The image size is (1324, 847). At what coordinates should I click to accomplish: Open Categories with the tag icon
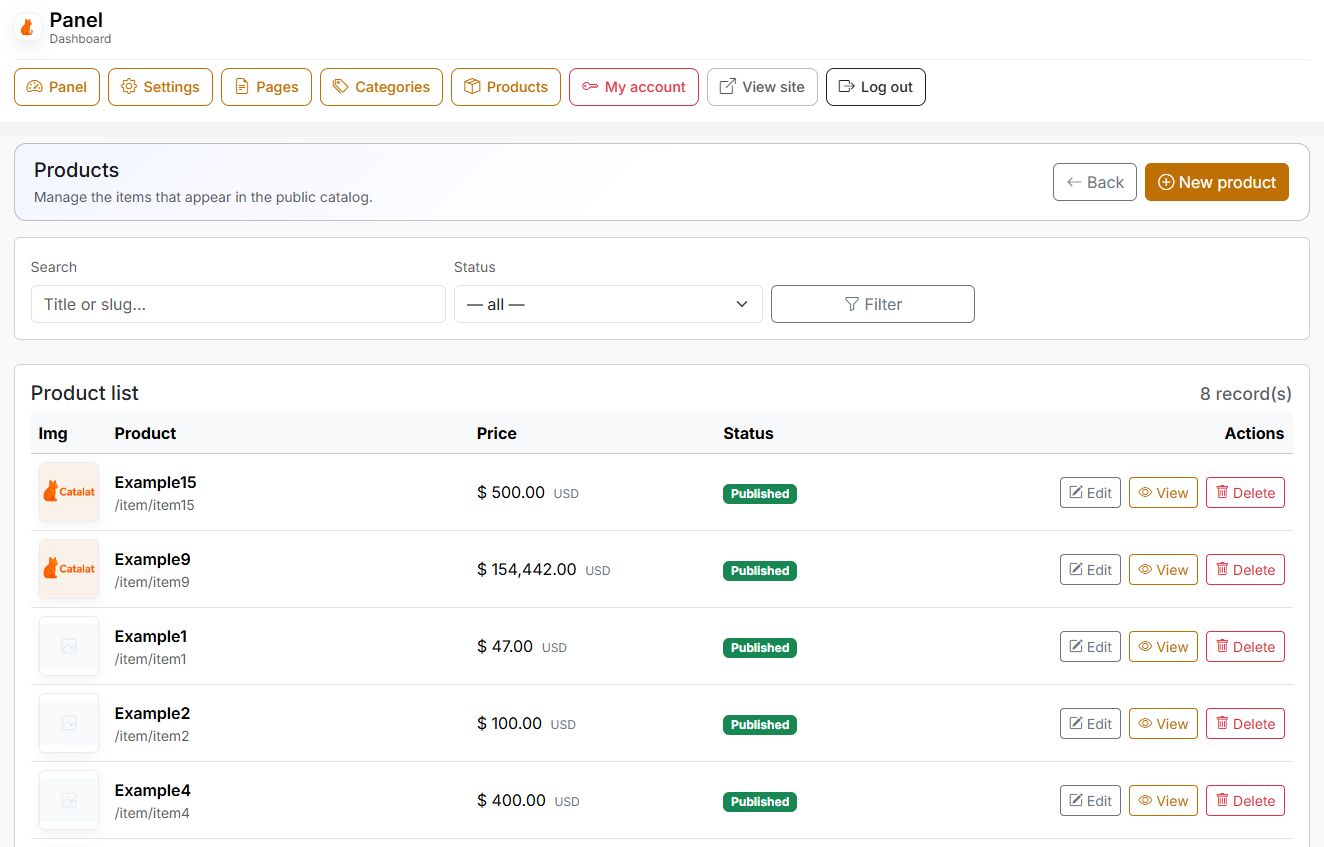click(x=381, y=87)
